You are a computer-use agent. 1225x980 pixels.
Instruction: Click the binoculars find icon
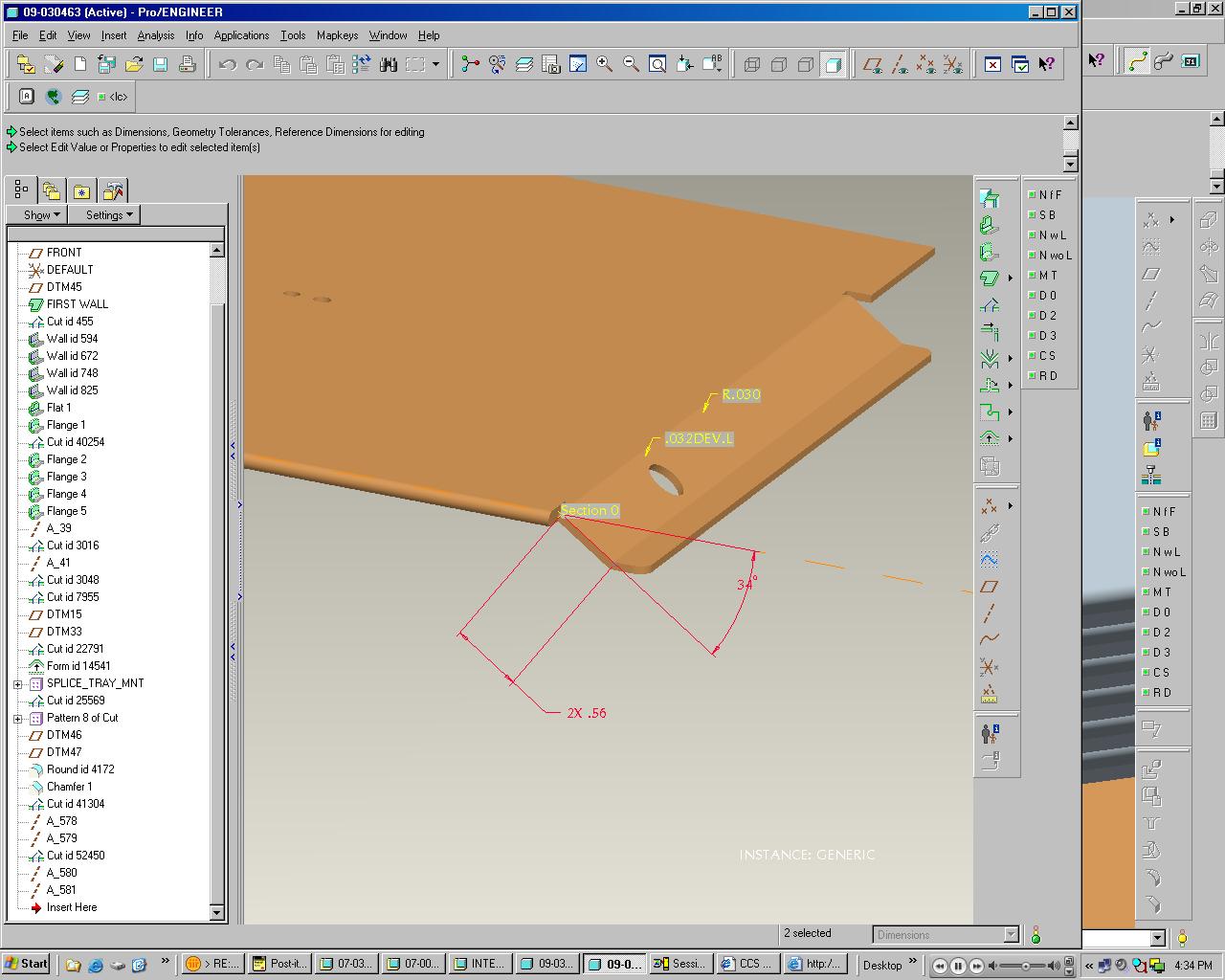[x=388, y=64]
